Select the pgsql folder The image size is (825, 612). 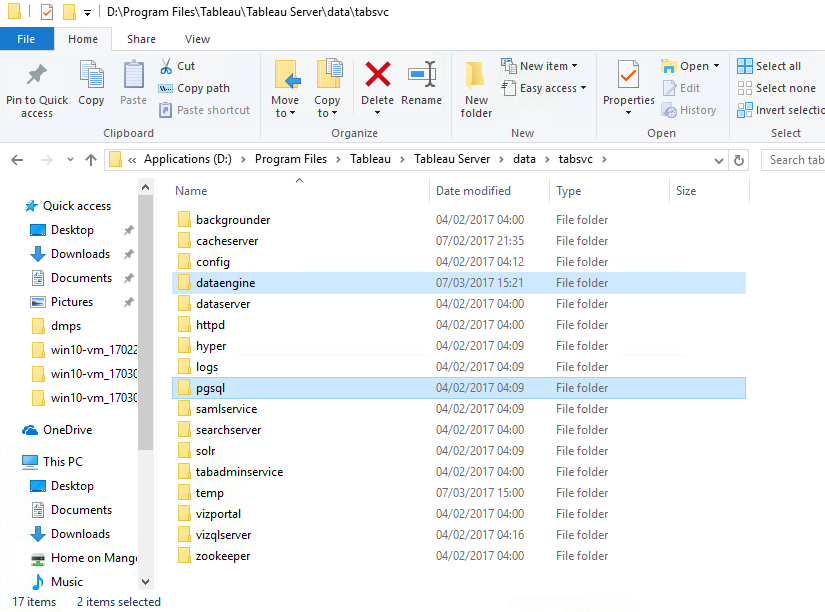point(459,388)
